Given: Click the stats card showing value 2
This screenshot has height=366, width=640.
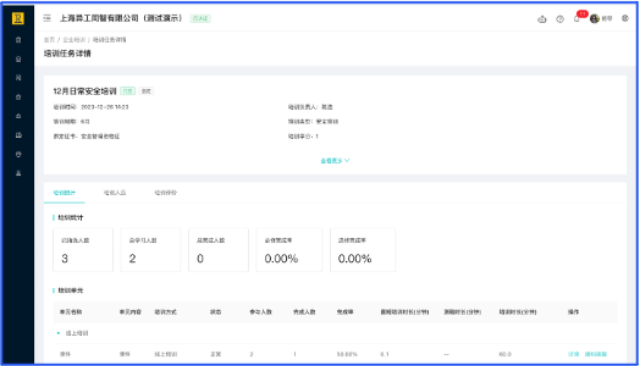Looking at the screenshot, I should [151, 250].
